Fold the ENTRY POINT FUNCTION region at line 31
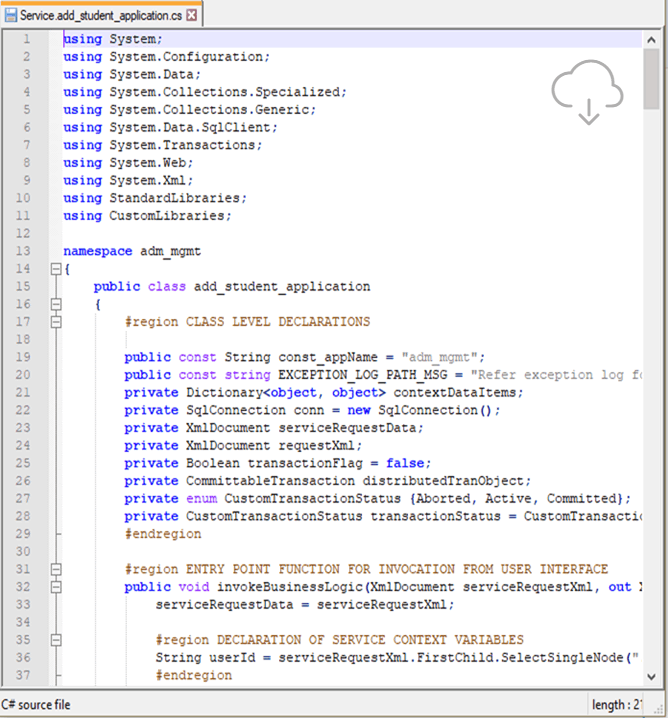668x718 pixels. [x=55, y=569]
